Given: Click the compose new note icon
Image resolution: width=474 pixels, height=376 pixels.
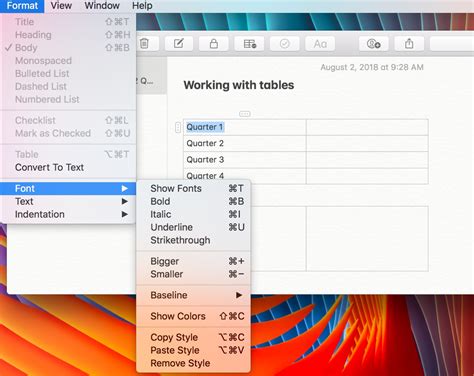Looking at the screenshot, I should (x=179, y=44).
